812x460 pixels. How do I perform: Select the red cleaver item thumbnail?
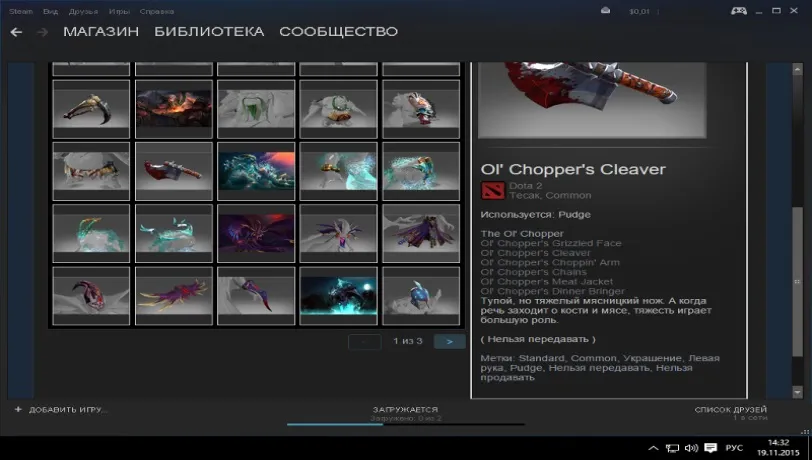click(x=174, y=171)
